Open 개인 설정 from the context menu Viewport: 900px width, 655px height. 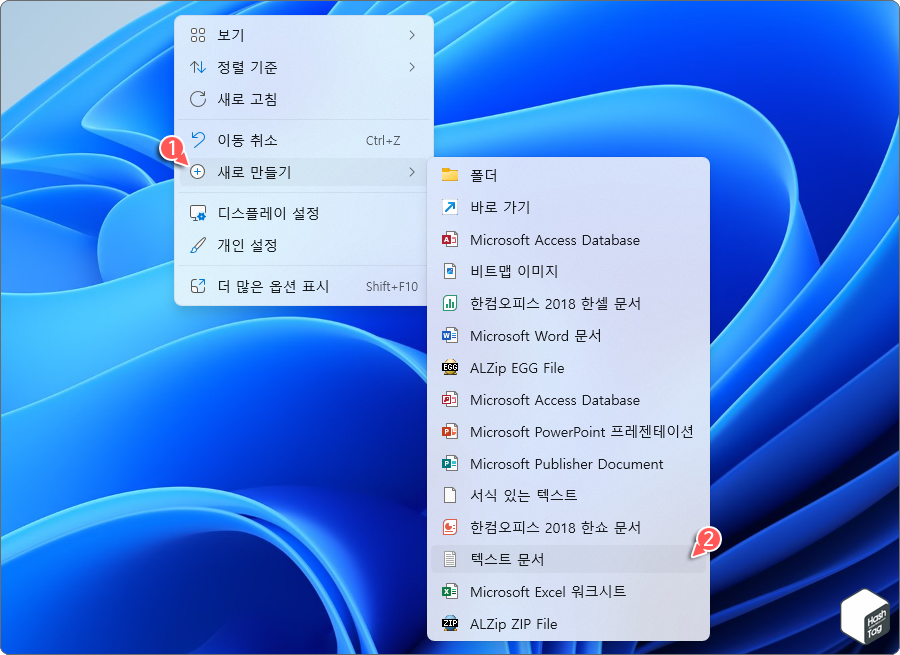click(304, 245)
